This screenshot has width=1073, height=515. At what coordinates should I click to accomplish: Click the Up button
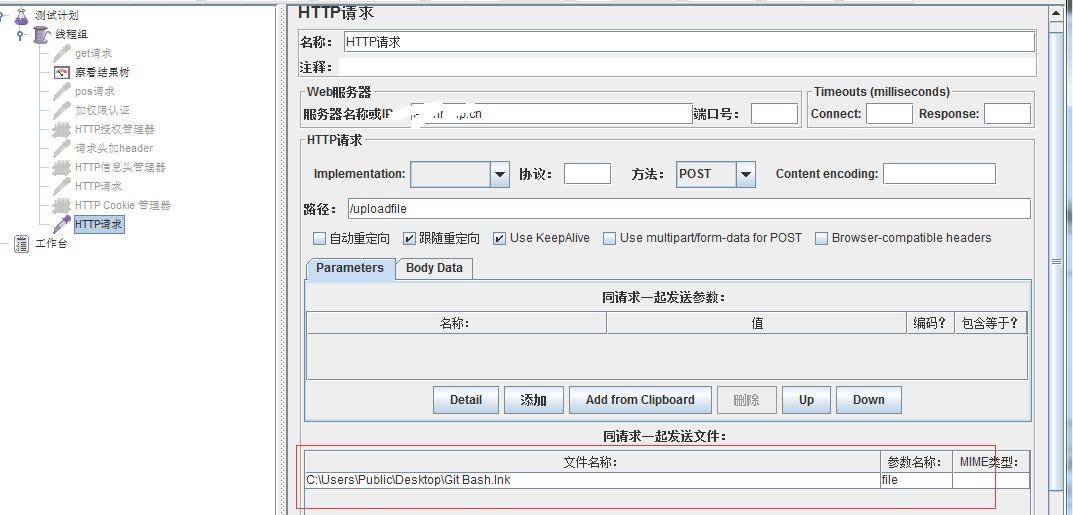pyautogui.click(x=806, y=400)
